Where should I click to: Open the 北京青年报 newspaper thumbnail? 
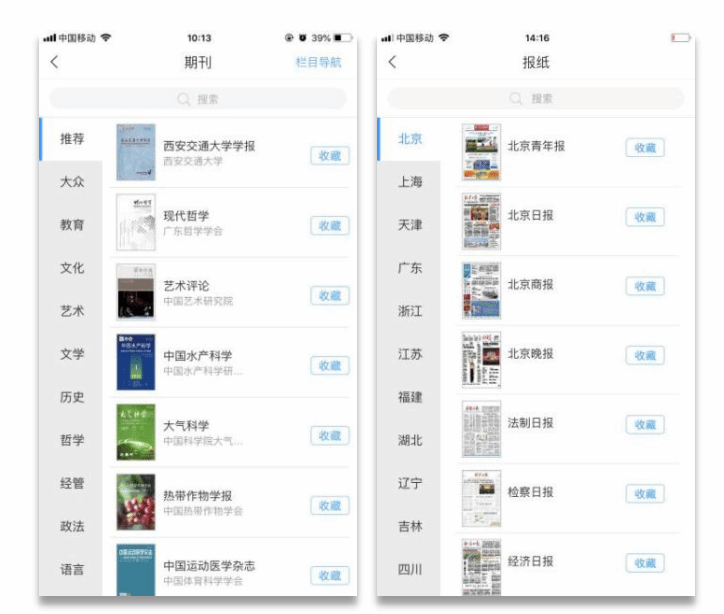(x=480, y=152)
